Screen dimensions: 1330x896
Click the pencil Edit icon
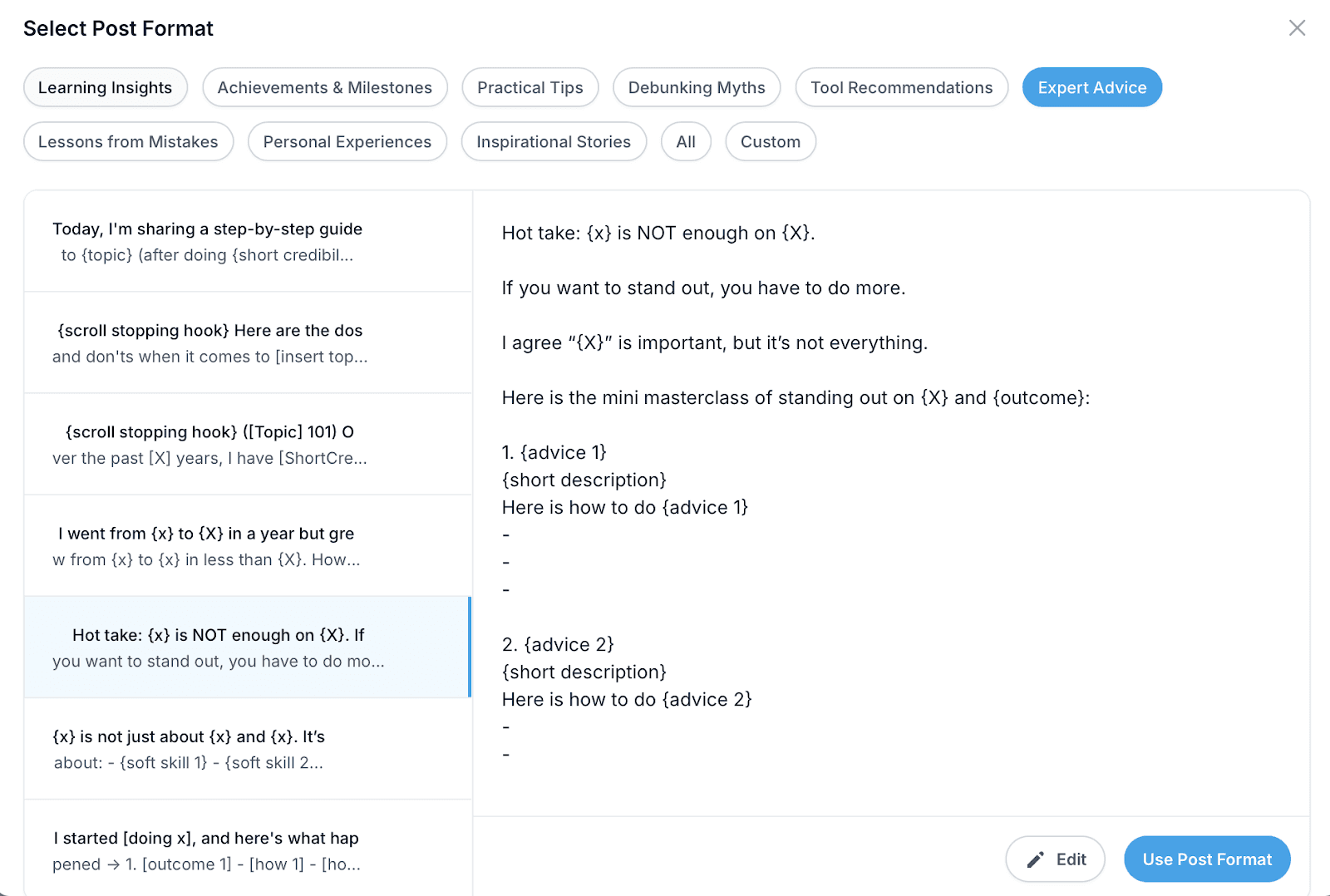point(1035,859)
